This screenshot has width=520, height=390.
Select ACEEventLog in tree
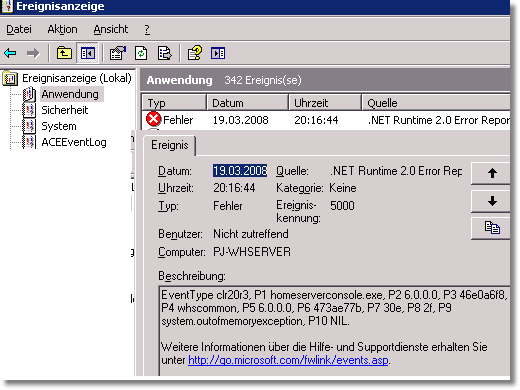[x=74, y=142]
